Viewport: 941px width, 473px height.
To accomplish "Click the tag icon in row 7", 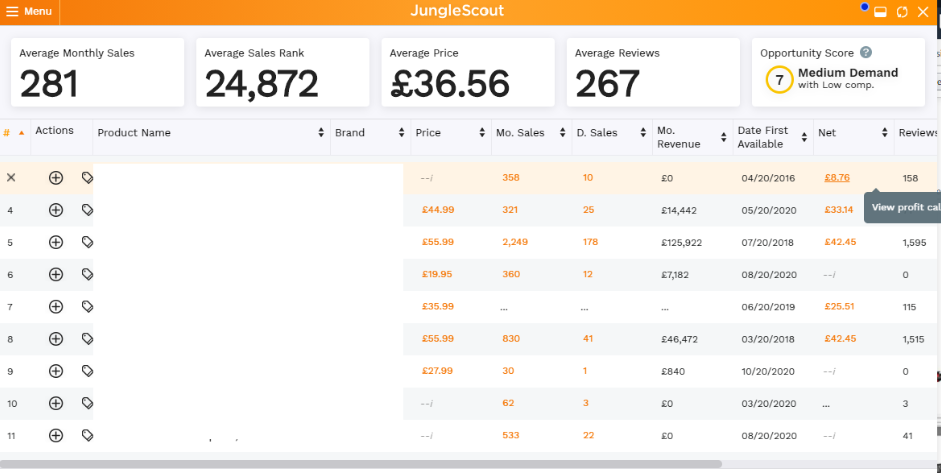I will click(x=87, y=307).
